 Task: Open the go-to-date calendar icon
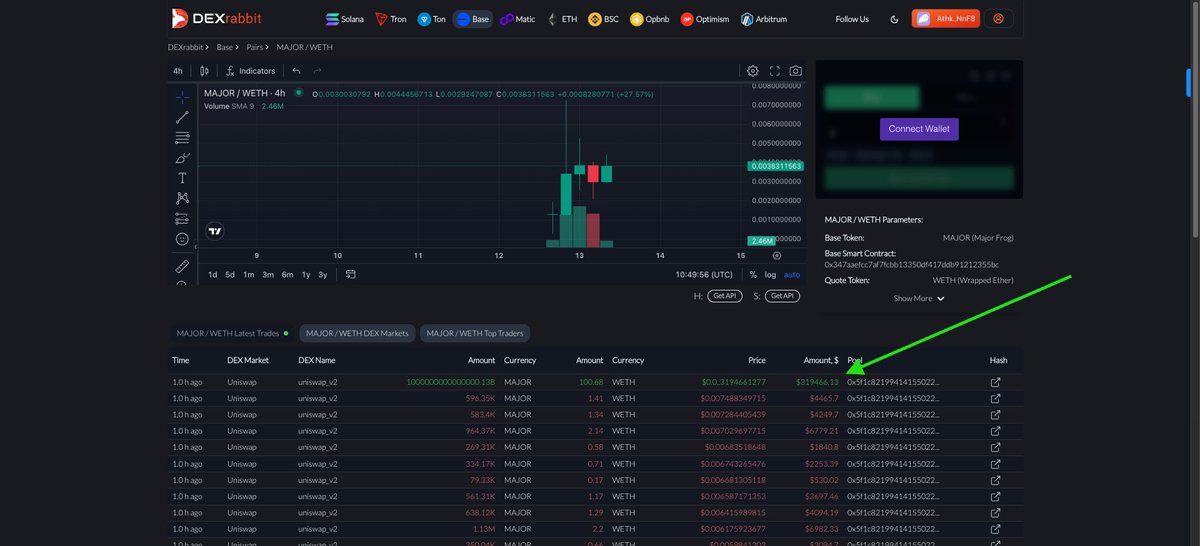351,274
